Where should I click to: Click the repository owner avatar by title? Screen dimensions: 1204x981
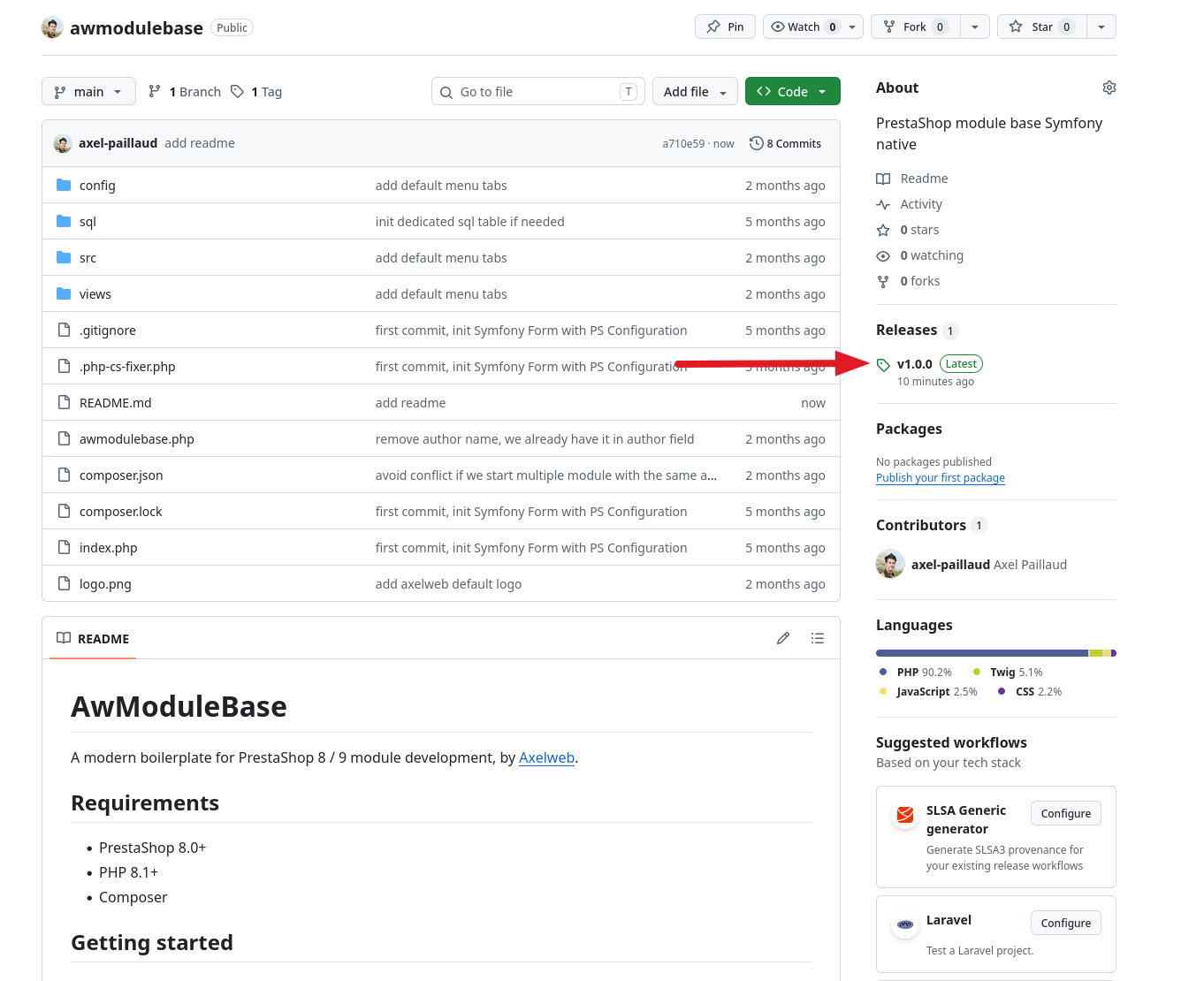(52, 27)
